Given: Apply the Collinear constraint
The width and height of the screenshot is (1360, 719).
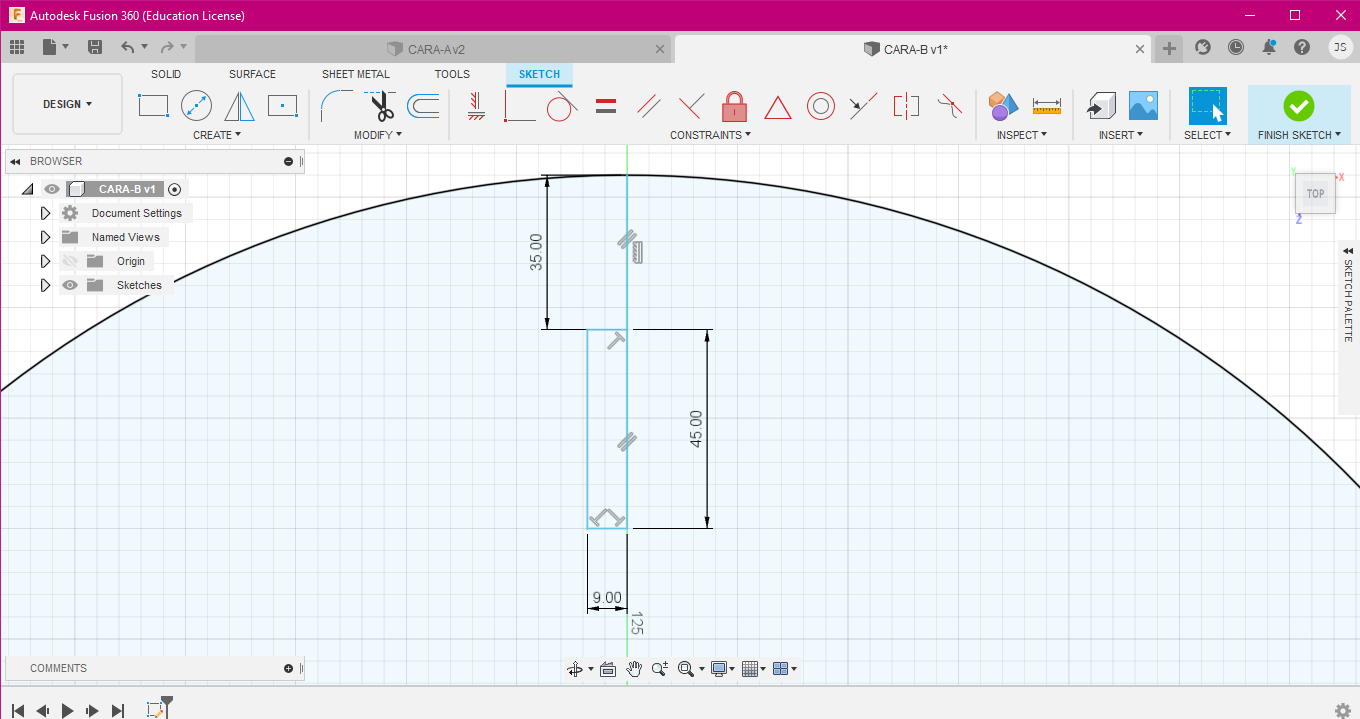Looking at the screenshot, I should pos(863,105).
